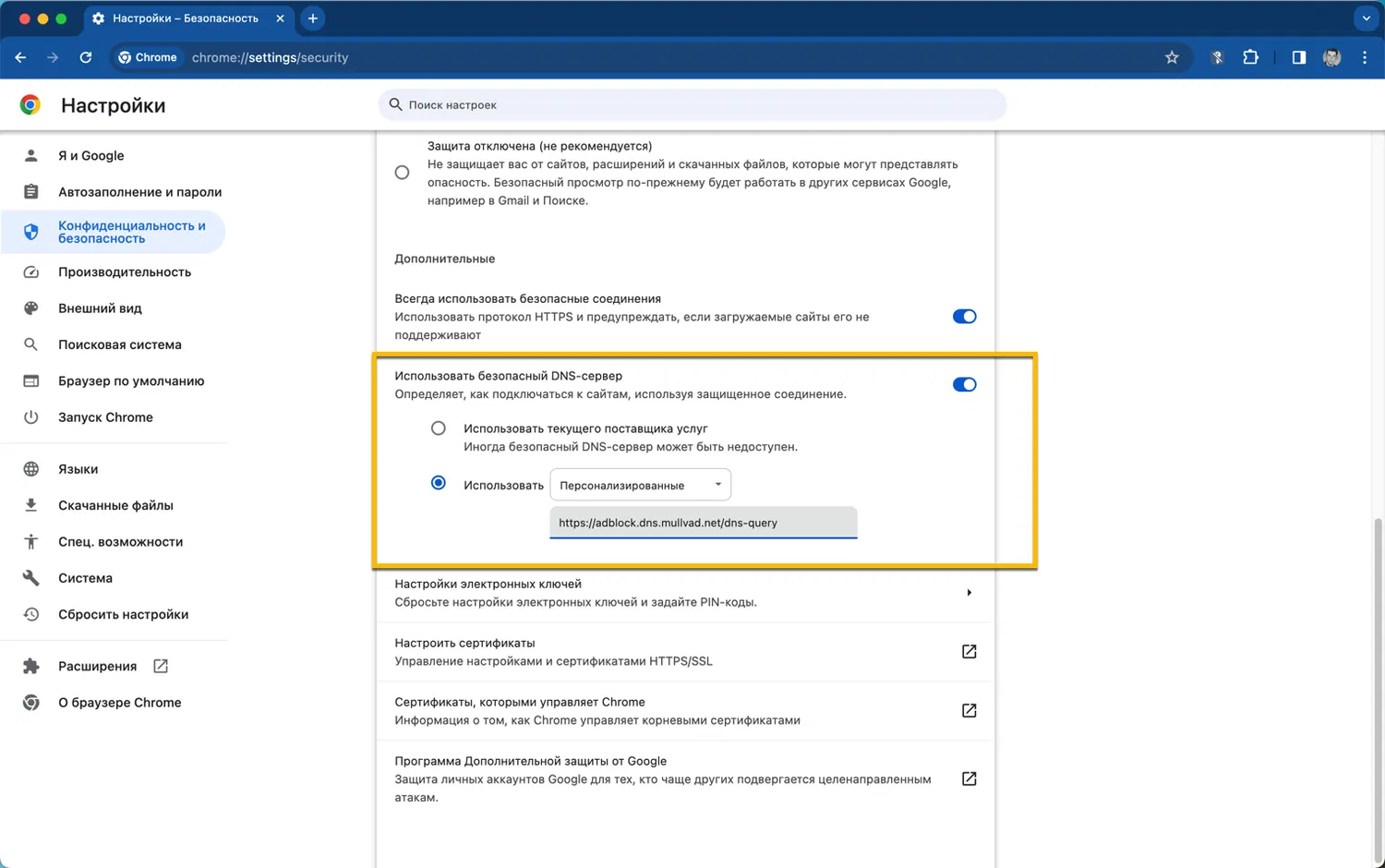Click the Поиск настроек search field

coord(692,104)
